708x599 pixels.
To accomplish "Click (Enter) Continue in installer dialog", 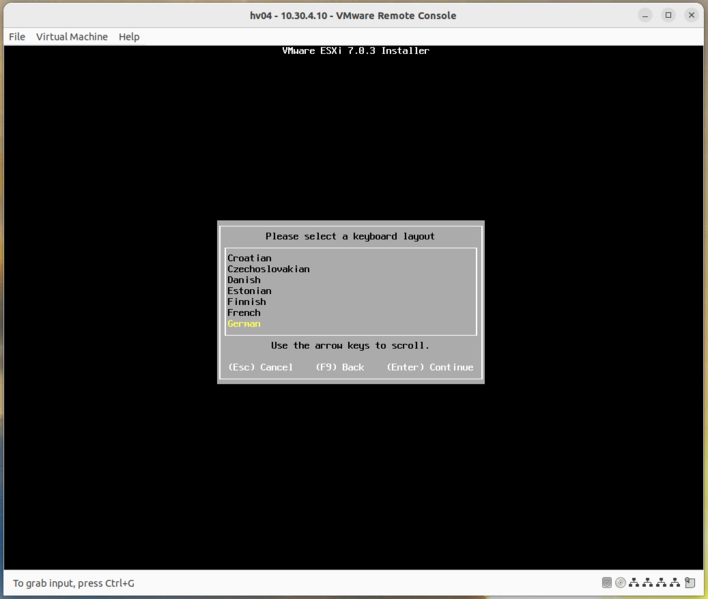I will coord(430,367).
